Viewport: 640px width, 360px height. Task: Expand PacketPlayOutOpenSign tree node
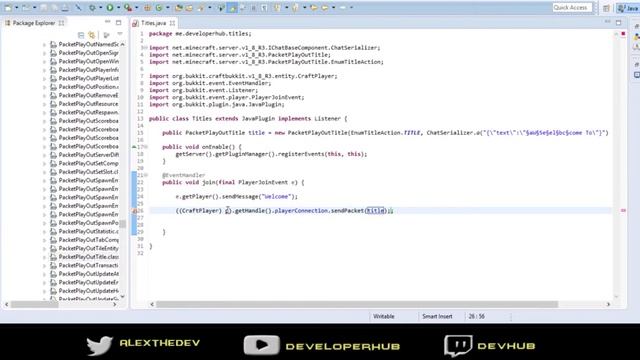click(44, 53)
